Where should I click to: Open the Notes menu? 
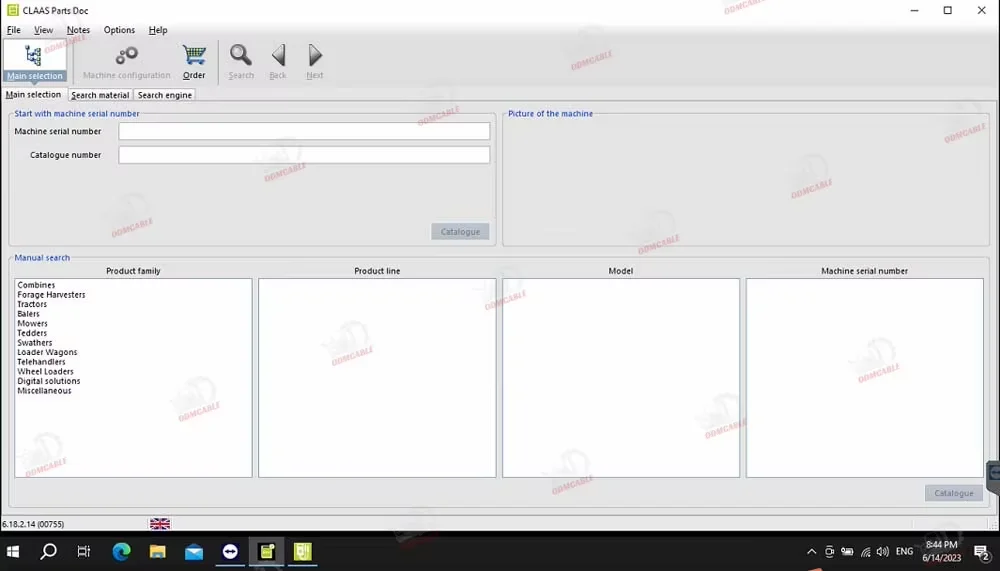click(x=78, y=30)
